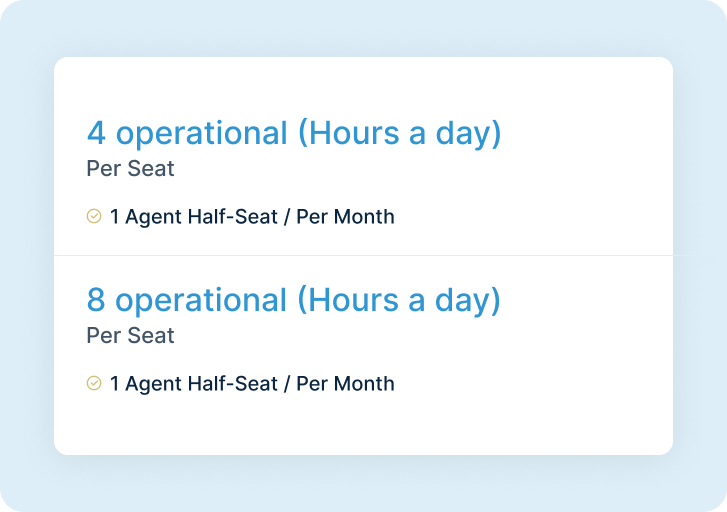The height and width of the screenshot is (512, 727).
Task: Click the word "operational" in the first heading
Action: pos(202,134)
